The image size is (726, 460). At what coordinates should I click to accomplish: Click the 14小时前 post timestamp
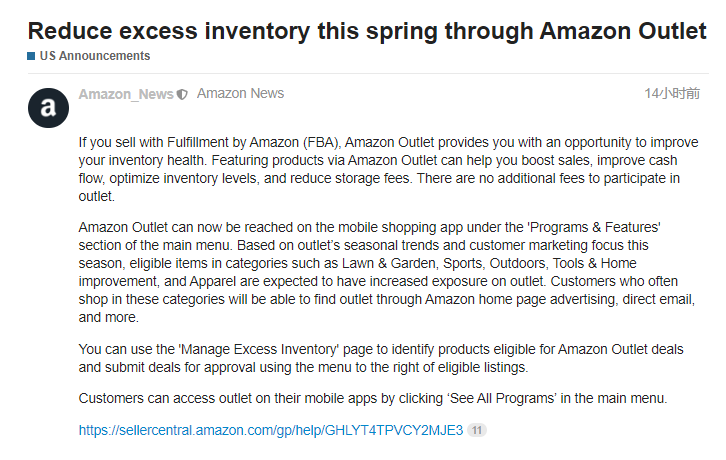tap(672, 94)
